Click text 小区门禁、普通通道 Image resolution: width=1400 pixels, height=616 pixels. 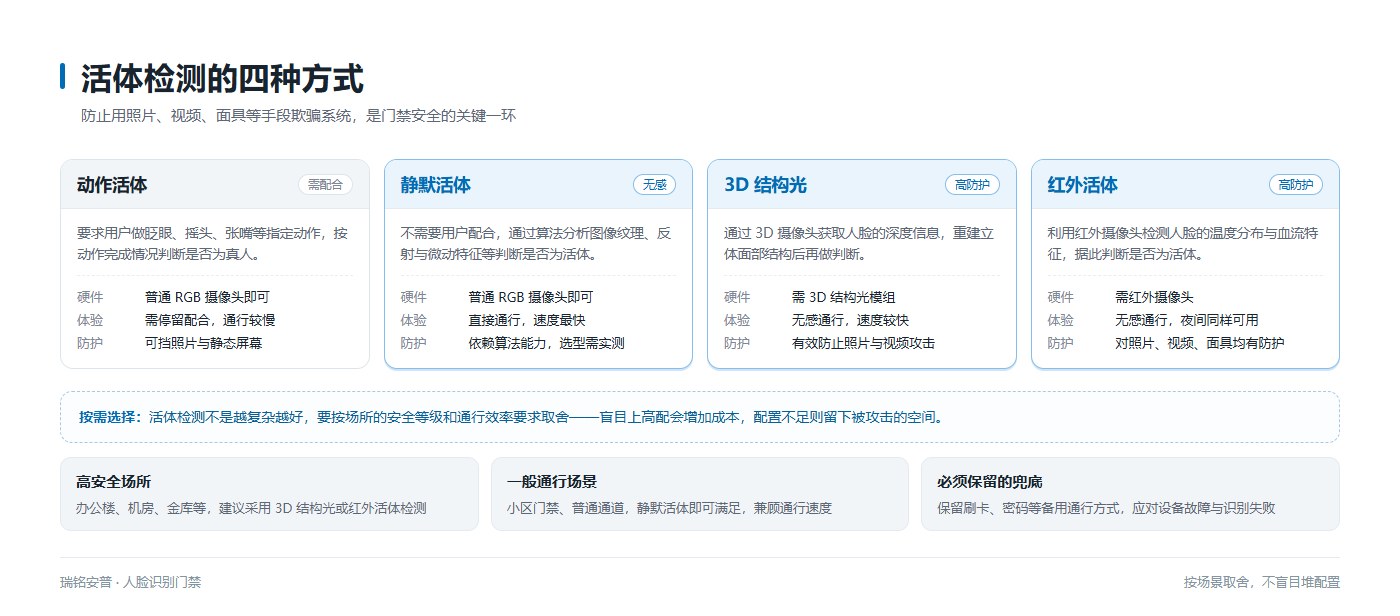[x=669, y=508]
